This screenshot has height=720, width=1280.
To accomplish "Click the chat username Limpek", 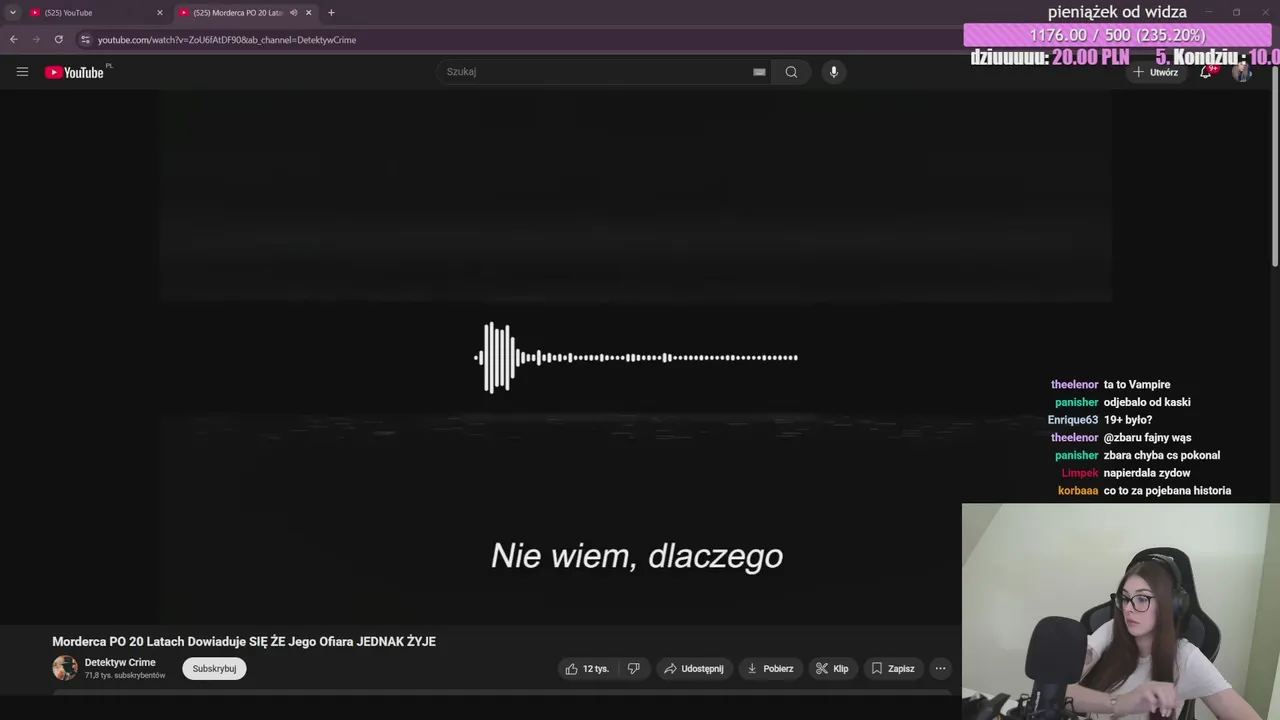I will pyautogui.click(x=1080, y=473).
